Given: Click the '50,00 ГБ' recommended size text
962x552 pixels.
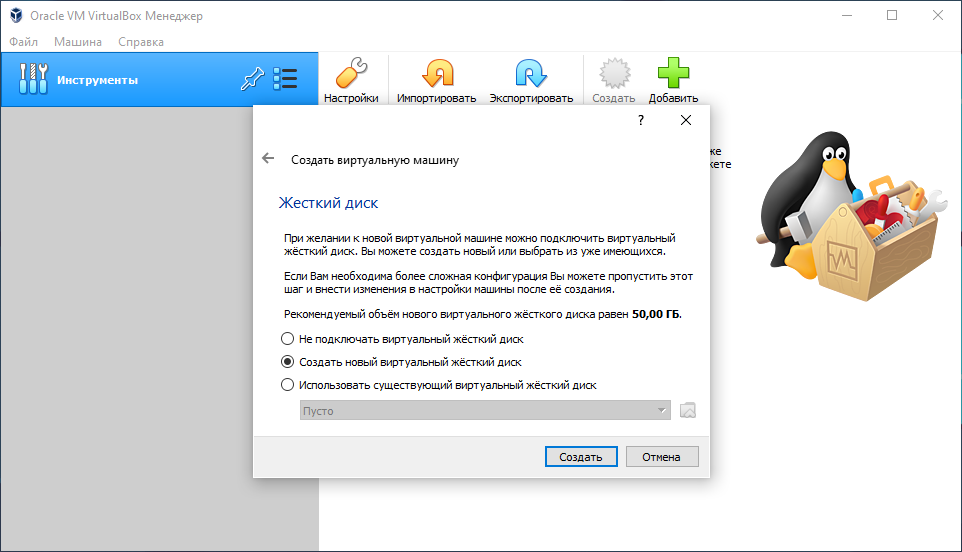Looking at the screenshot, I should pyautogui.click(x=656, y=314).
